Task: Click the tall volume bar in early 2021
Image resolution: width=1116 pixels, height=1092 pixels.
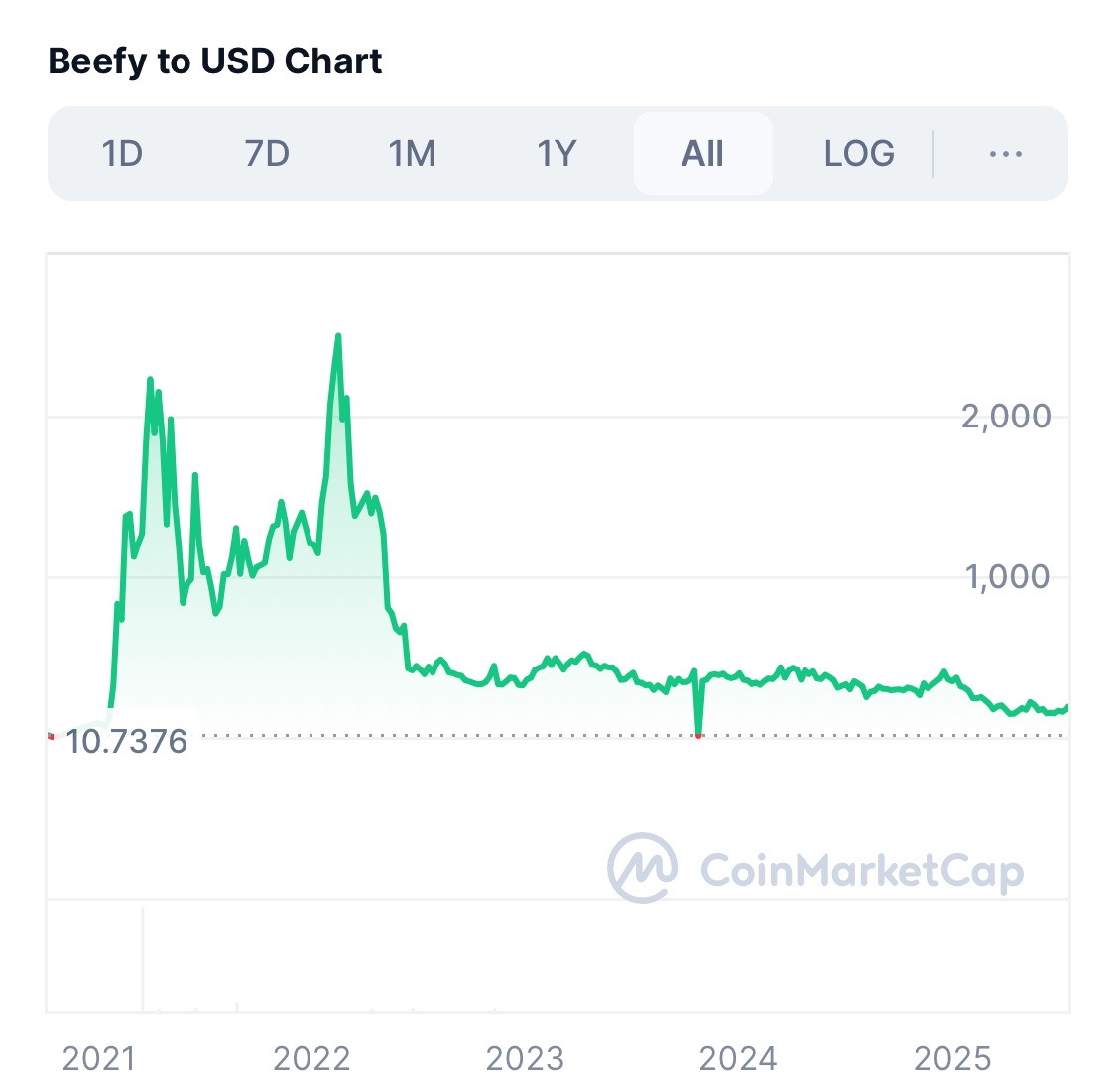Action: click(x=143, y=958)
